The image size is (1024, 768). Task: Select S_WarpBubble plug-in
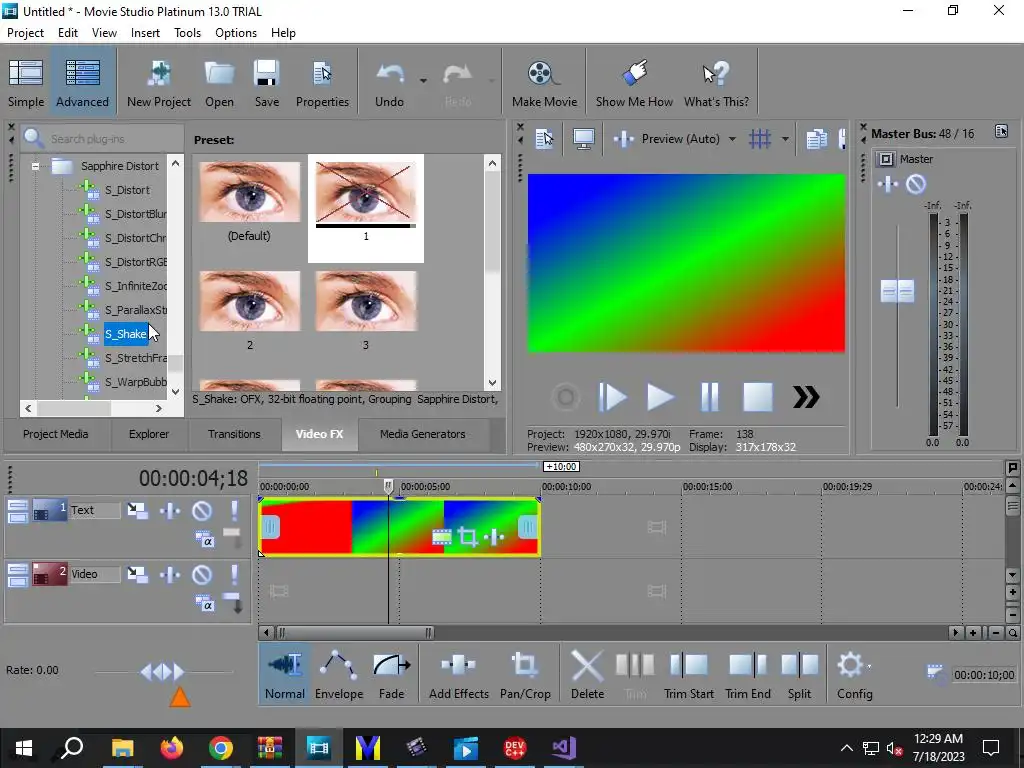click(x=136, y=382)
